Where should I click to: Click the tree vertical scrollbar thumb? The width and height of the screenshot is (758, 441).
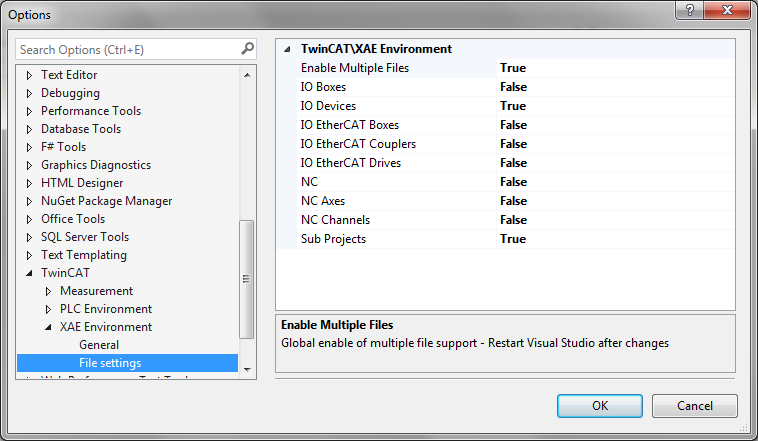pyautogui.click(x=247, y=279)
